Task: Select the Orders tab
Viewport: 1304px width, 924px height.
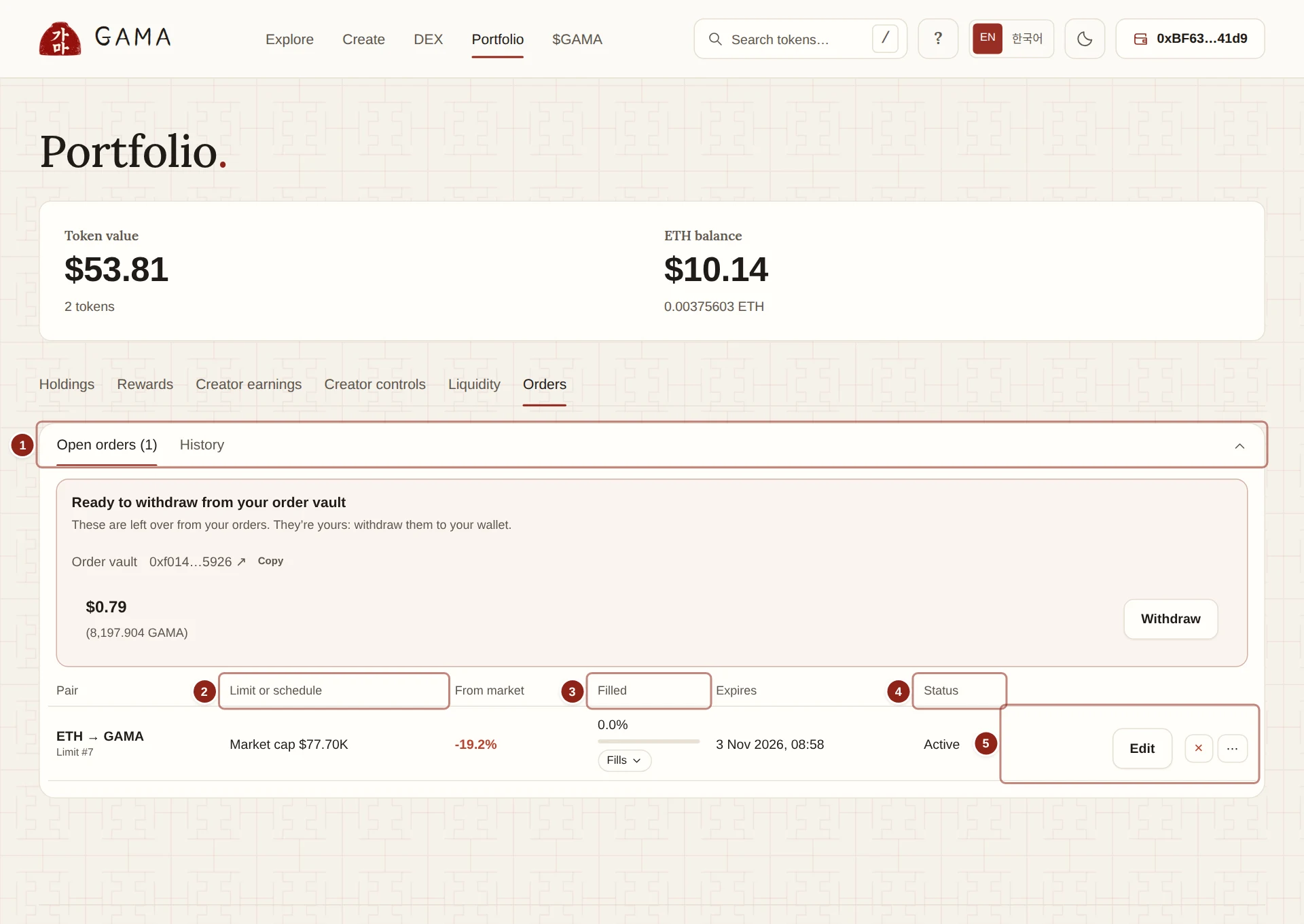Action: pyautogui.click(x=544, y=384)
